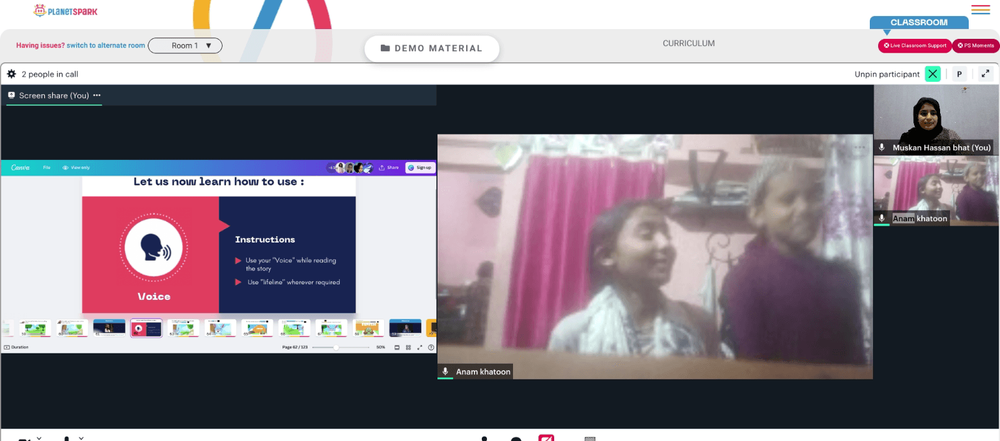The width and height of the screenshot is (1000, 441).
Task: Toggle Canva thumbnail strip view icon
Action: pos(397,347)
